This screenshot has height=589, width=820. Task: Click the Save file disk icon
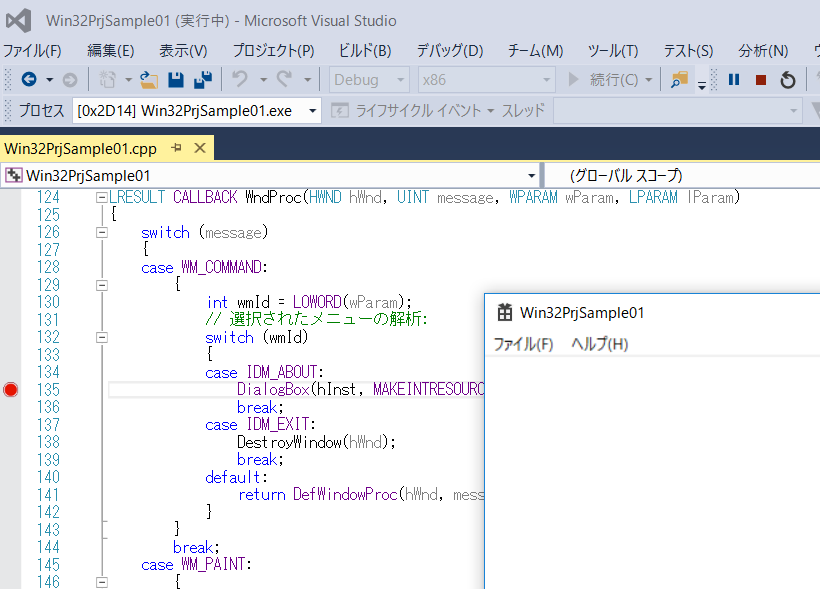176,80
